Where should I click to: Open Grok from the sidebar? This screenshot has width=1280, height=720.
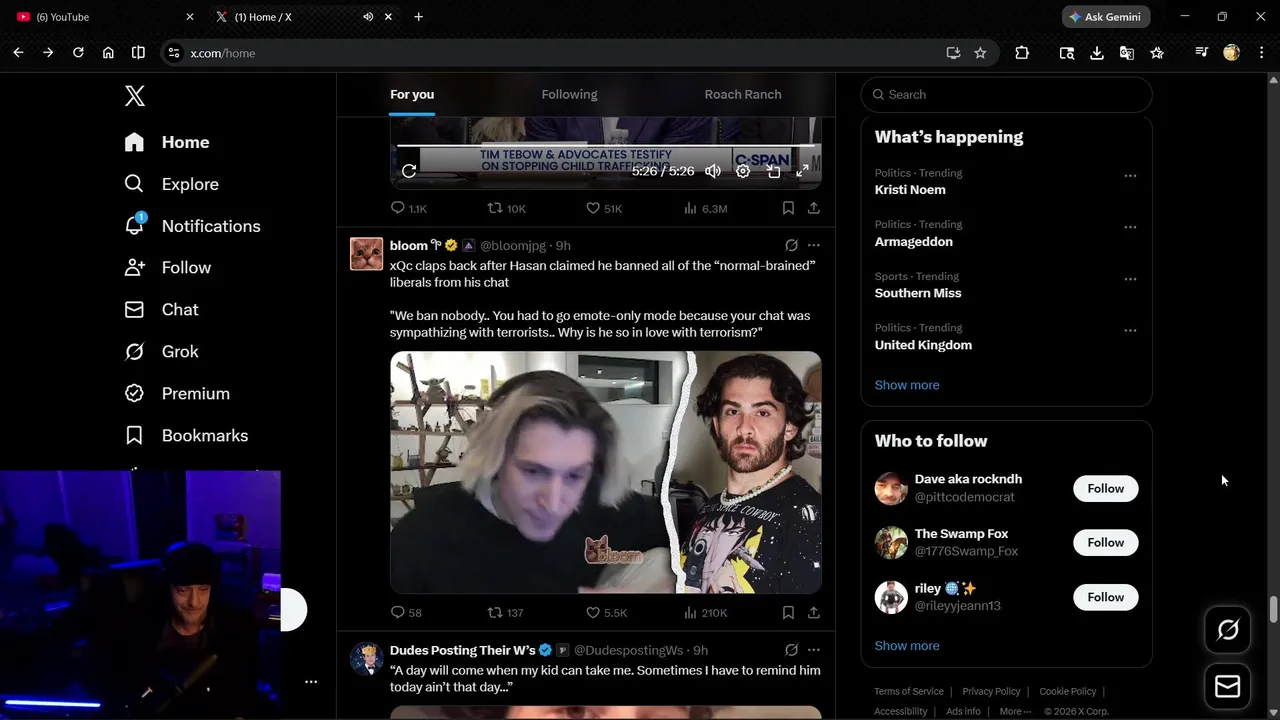tap(161, 352)
